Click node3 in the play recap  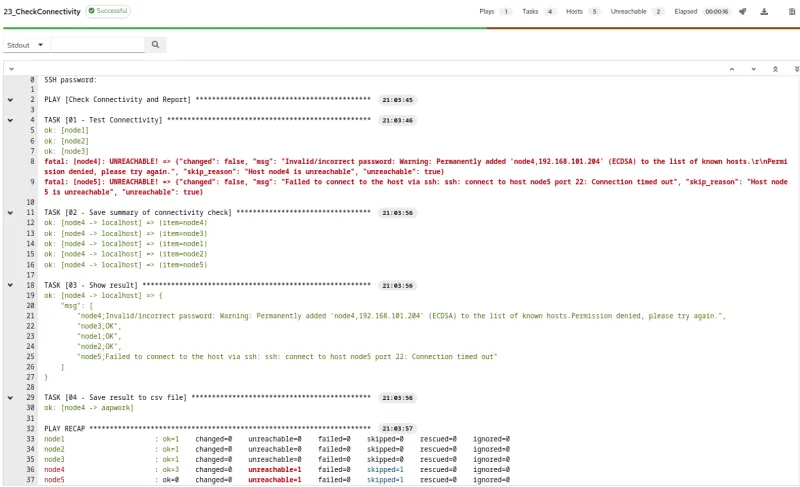point(54,459)
